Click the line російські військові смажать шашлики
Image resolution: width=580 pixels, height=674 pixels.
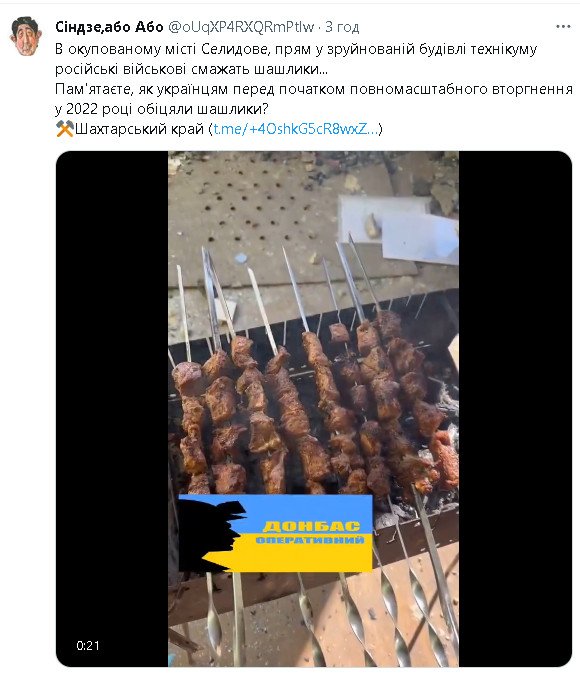coord(191,69)
